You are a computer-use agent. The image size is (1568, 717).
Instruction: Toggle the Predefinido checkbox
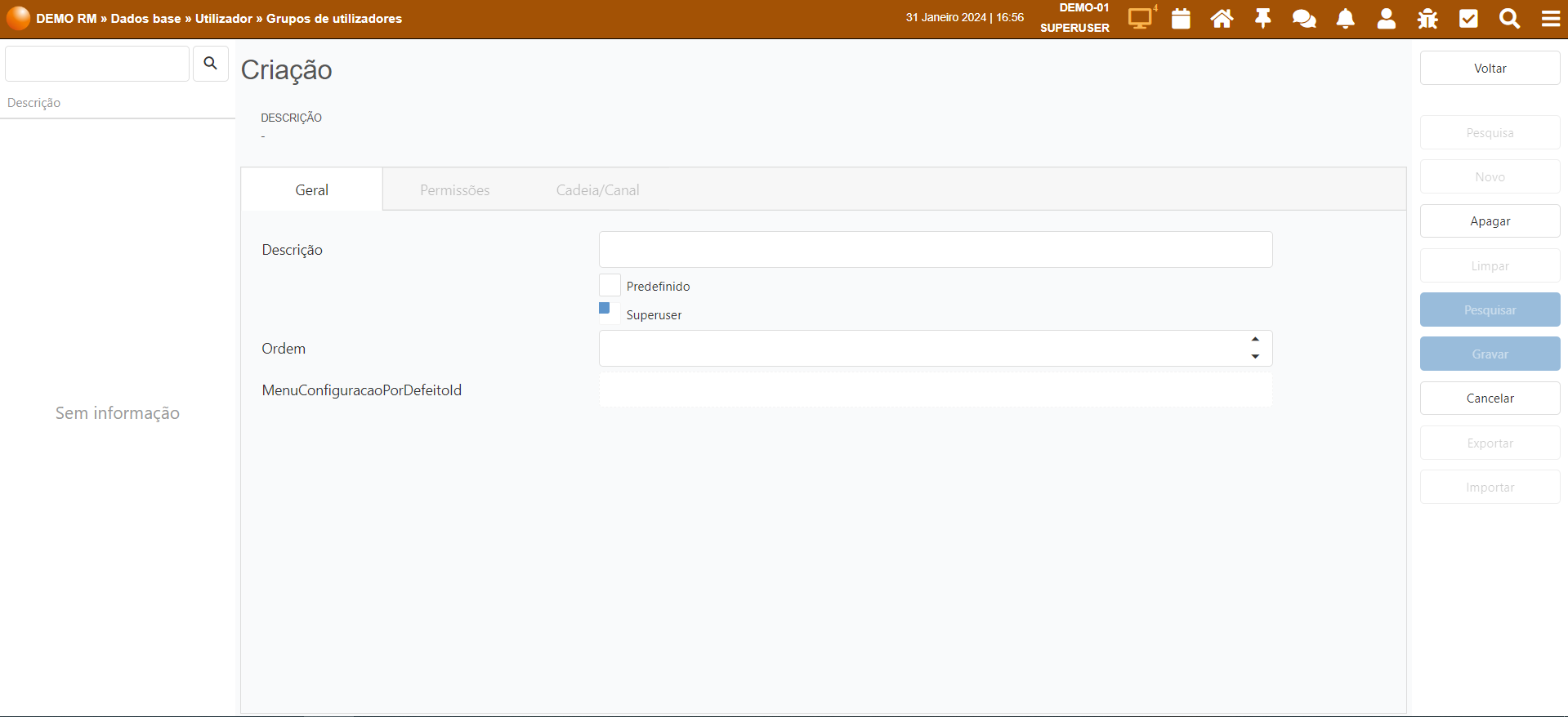tap(610, 285)
